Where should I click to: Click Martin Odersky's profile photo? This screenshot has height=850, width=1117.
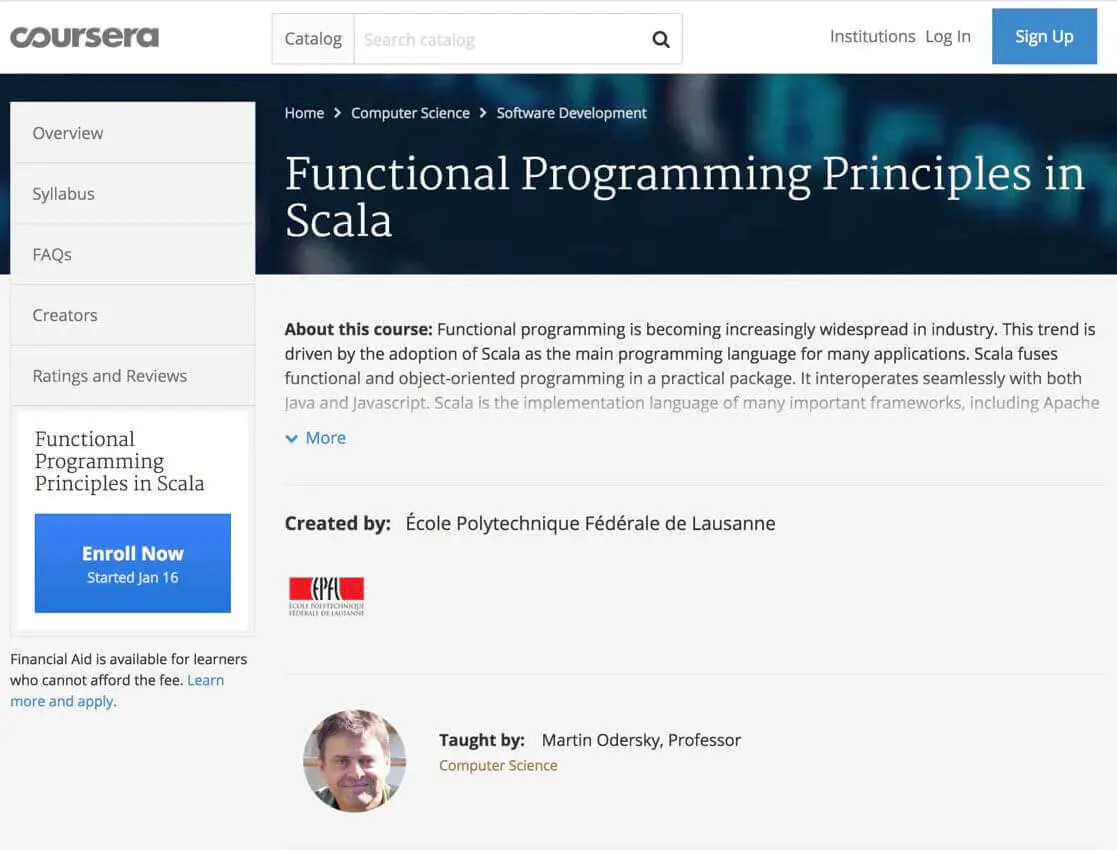point(355,760)
